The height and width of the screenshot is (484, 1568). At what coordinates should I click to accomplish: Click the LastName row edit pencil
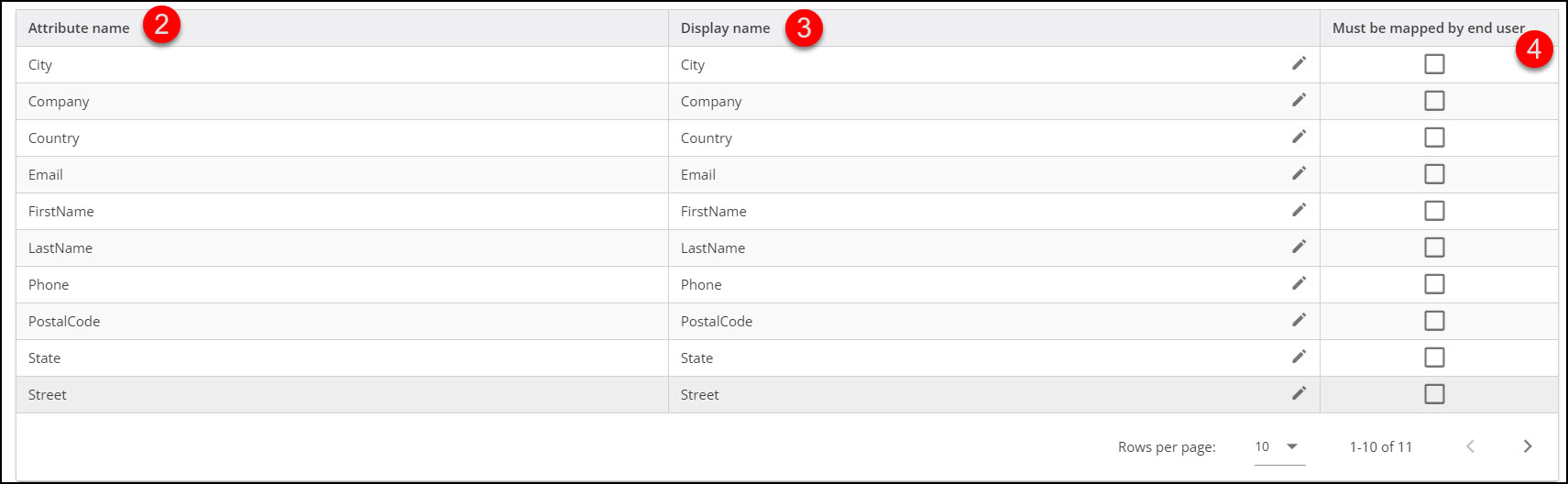1299,247
